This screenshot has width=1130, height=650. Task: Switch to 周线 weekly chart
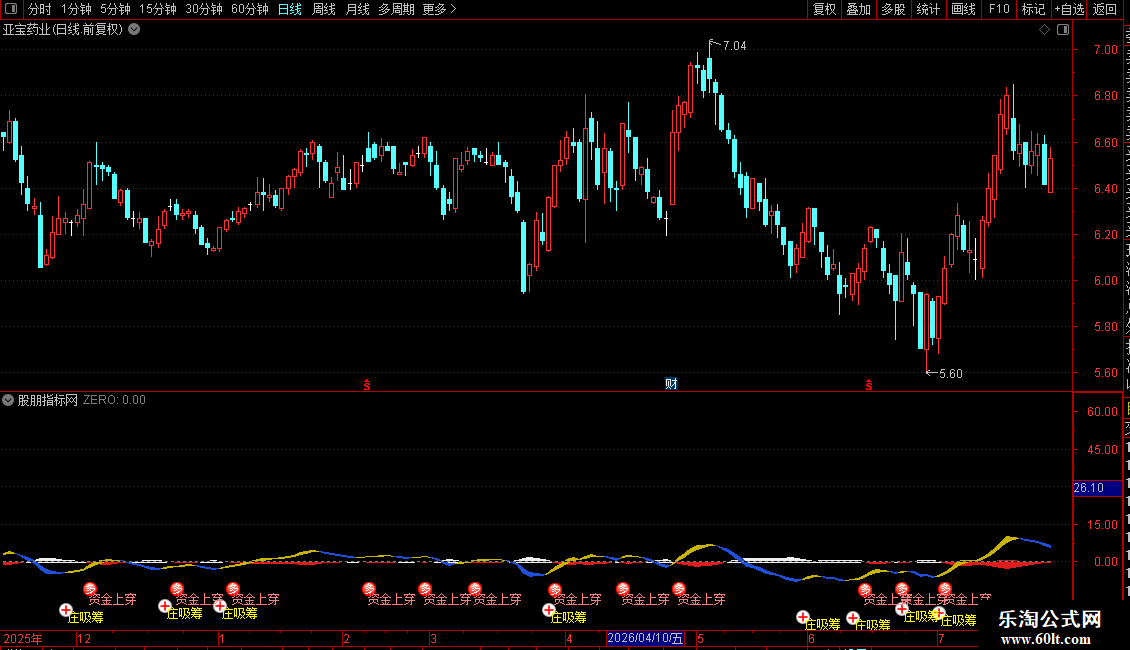(x=324, y=9)
